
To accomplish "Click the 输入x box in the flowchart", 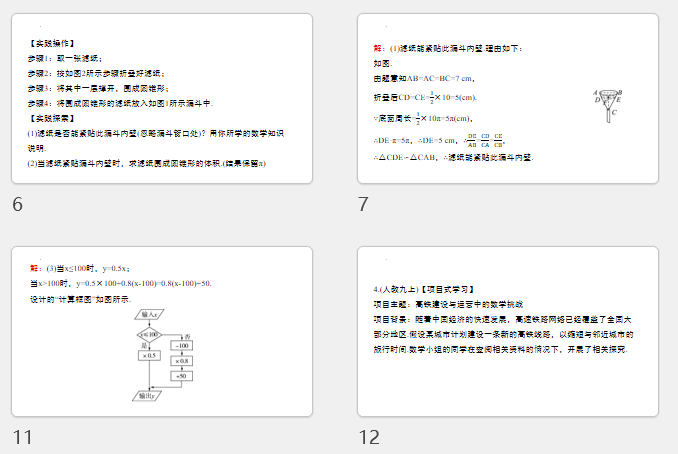I will point(152,315).
